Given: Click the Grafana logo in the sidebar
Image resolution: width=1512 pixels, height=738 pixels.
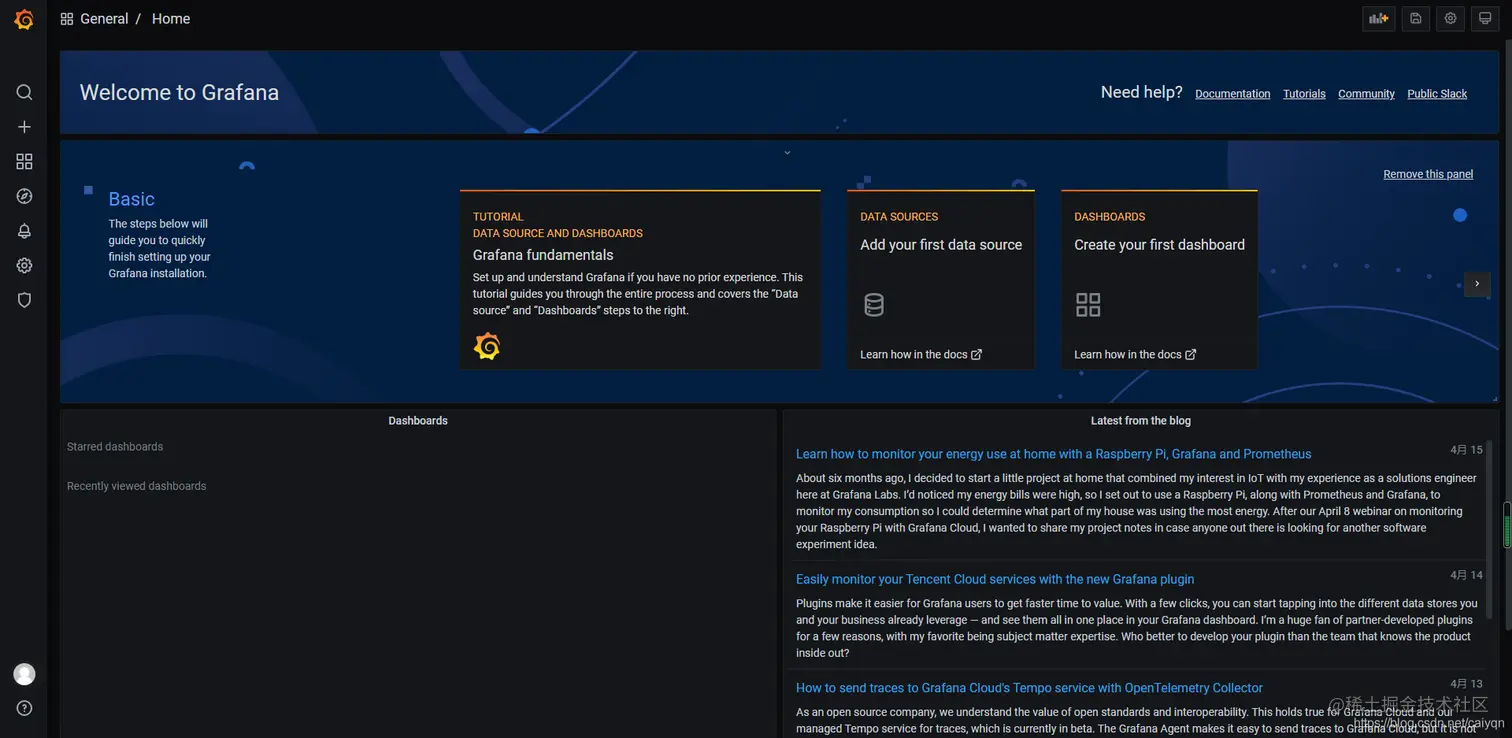Looking at the screenshot, I should pos(24,19).
